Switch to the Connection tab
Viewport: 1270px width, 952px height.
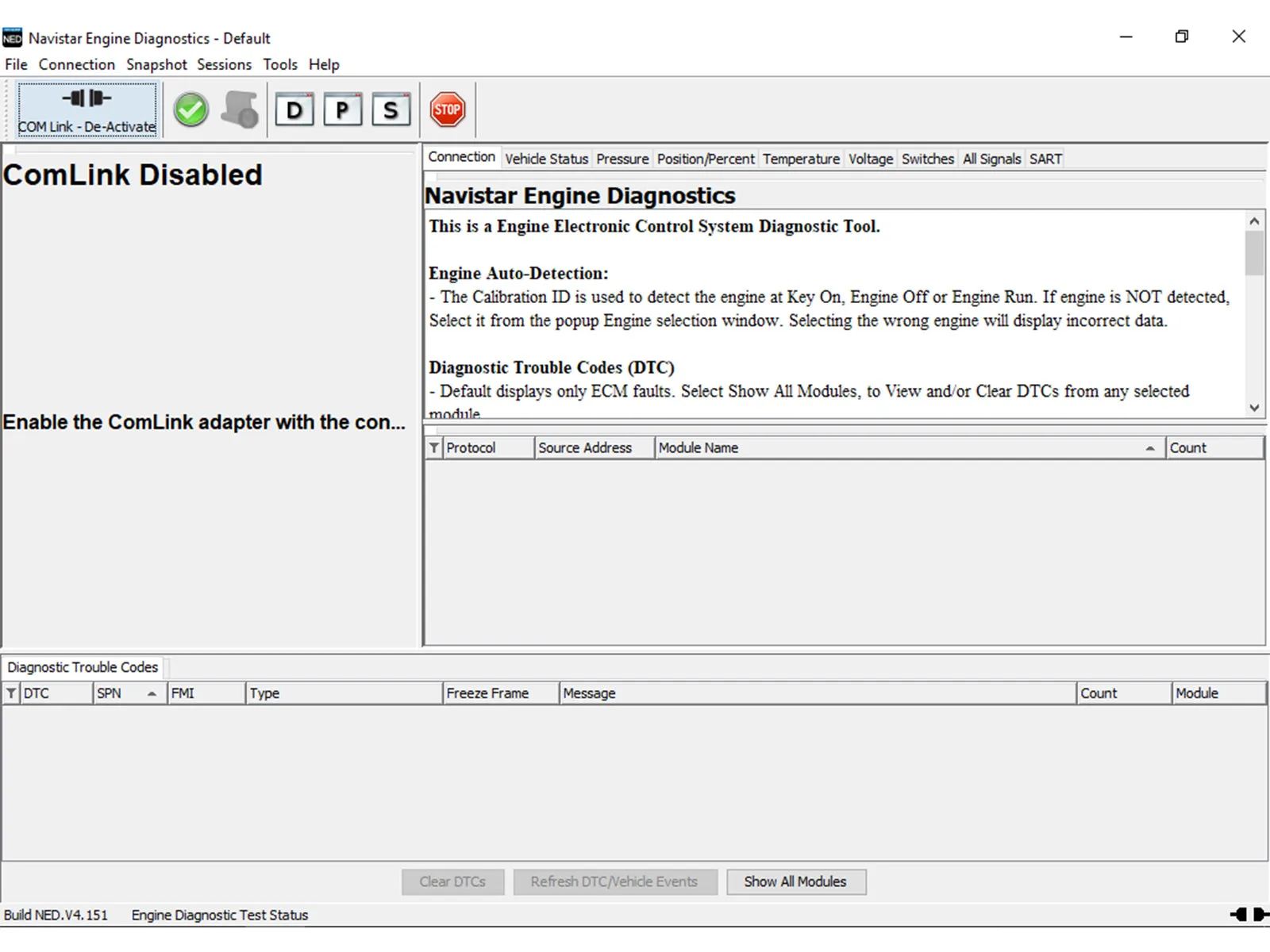tap(461, 157)
